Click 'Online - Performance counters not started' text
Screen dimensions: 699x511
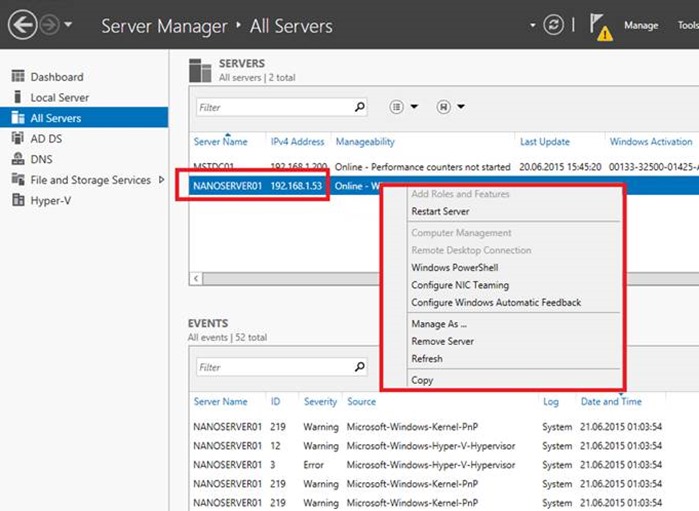[422, 167]
